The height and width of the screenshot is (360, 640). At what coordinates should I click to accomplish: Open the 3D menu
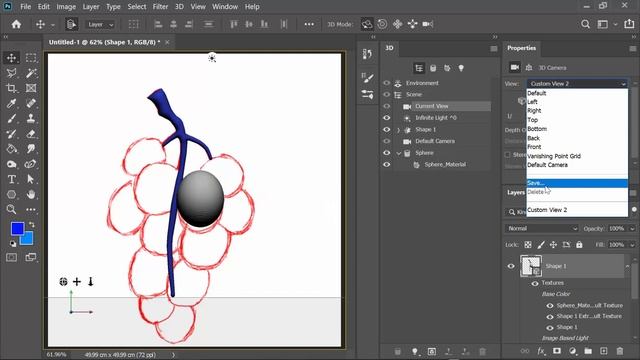(x=179, y=7)
